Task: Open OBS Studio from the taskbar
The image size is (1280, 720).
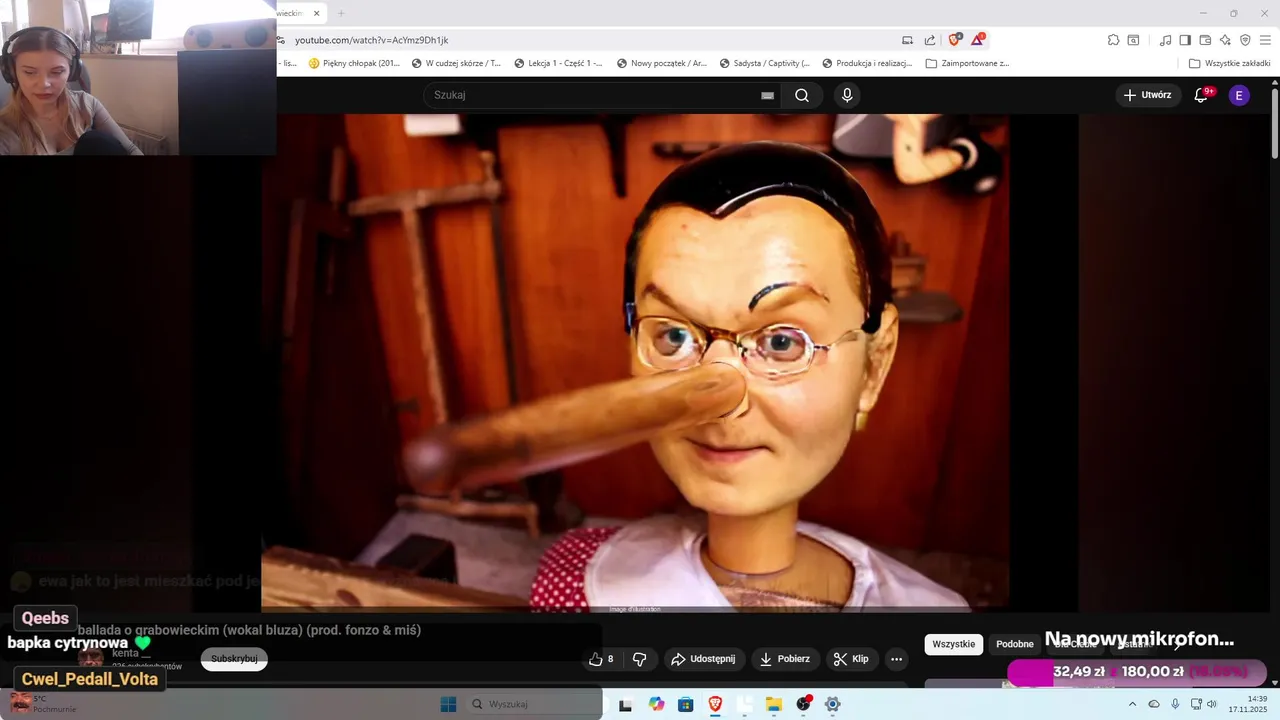Action: click(x=803, y=704)
